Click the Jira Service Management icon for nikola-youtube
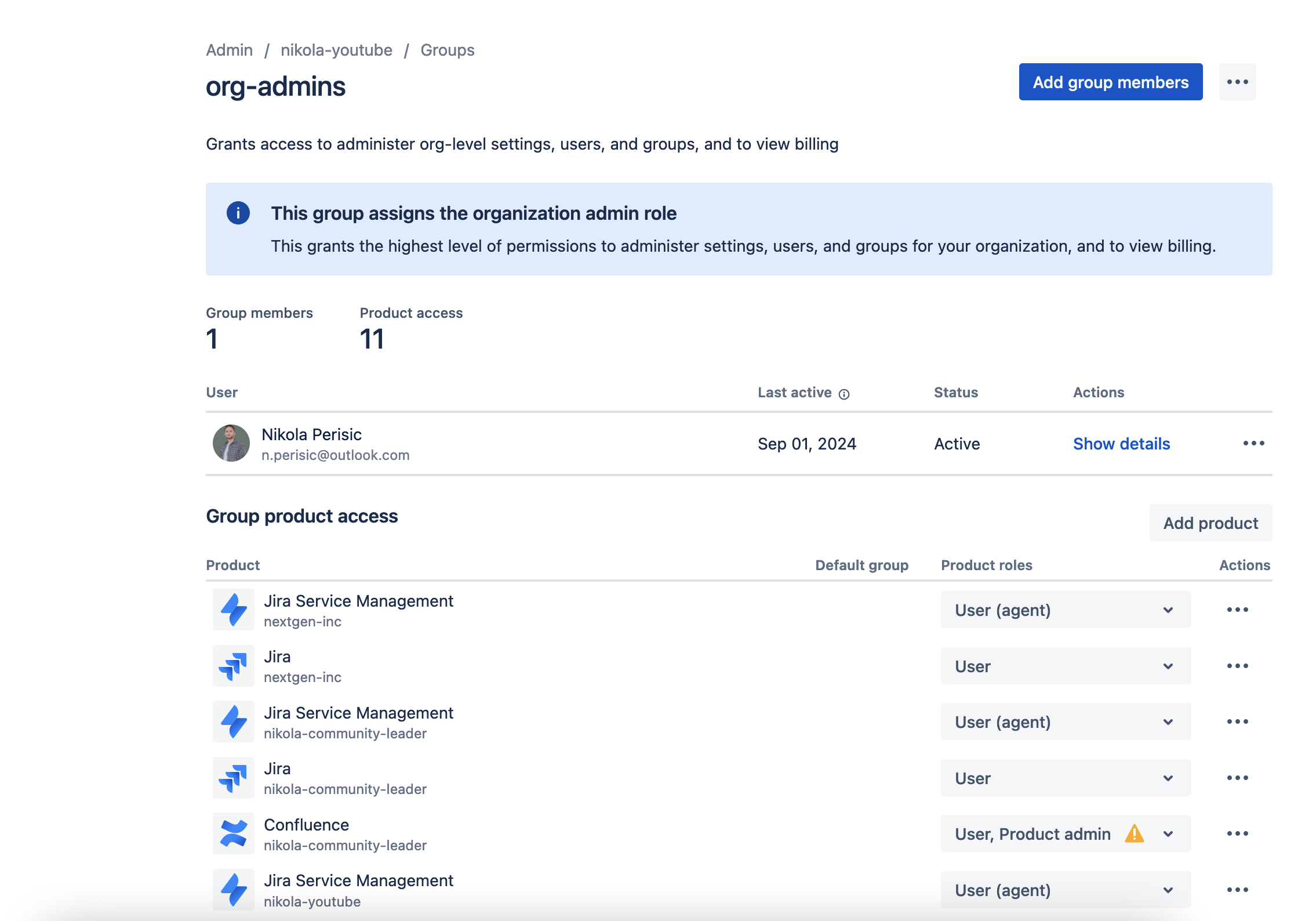Screen dimensions: 1316x921 [x=233, y=889]
